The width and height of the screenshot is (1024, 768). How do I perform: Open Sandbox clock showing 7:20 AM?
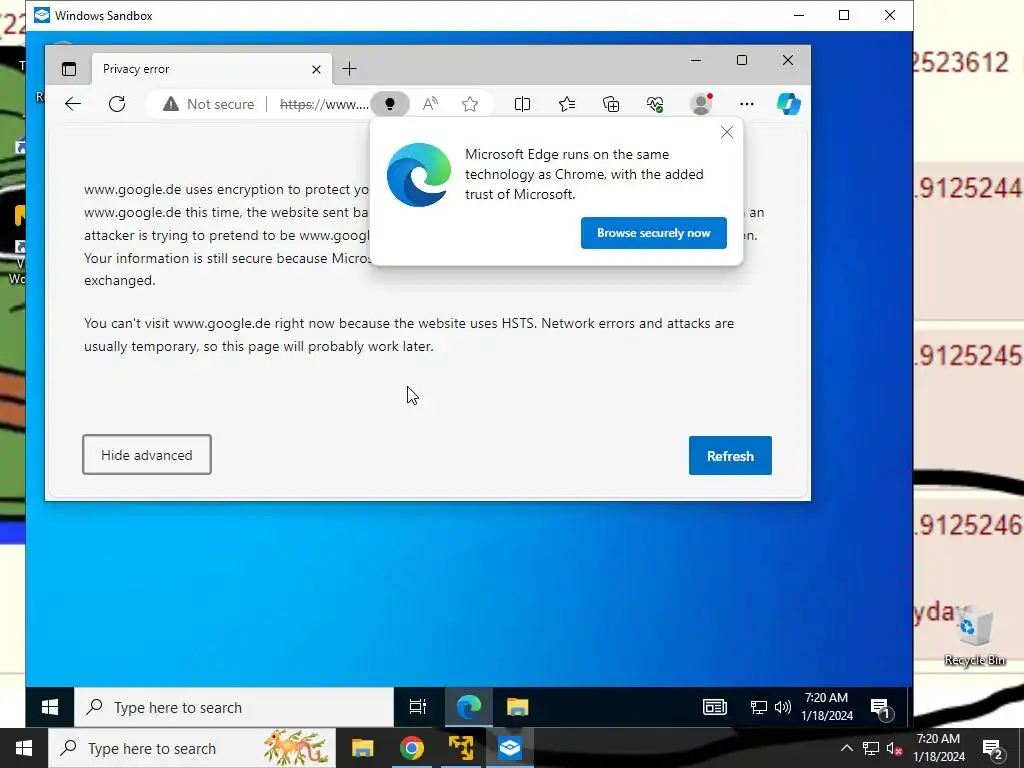coord(827,707)
